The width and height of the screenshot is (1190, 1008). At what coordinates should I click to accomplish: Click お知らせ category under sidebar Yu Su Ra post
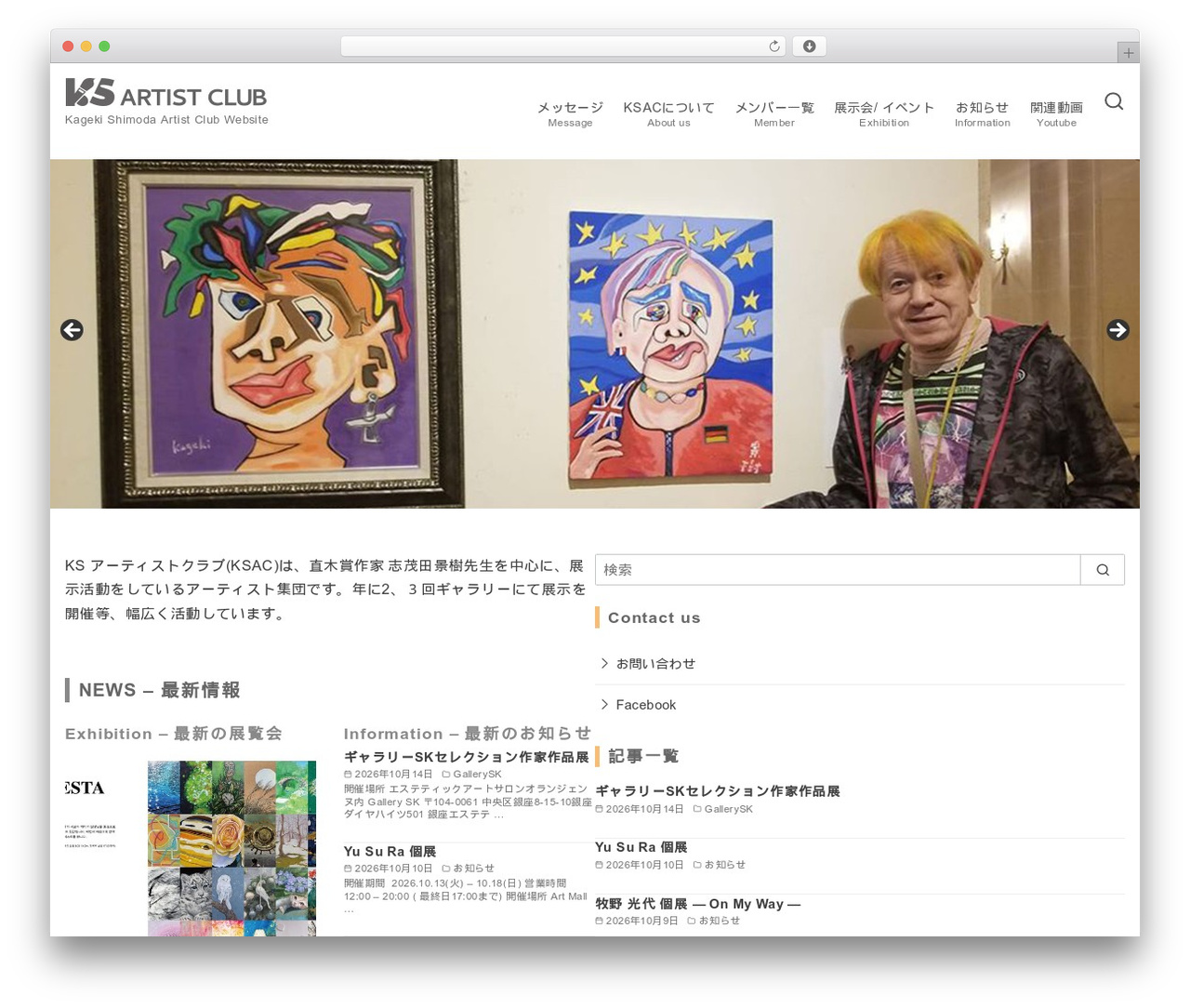click(x=724, y=865)
